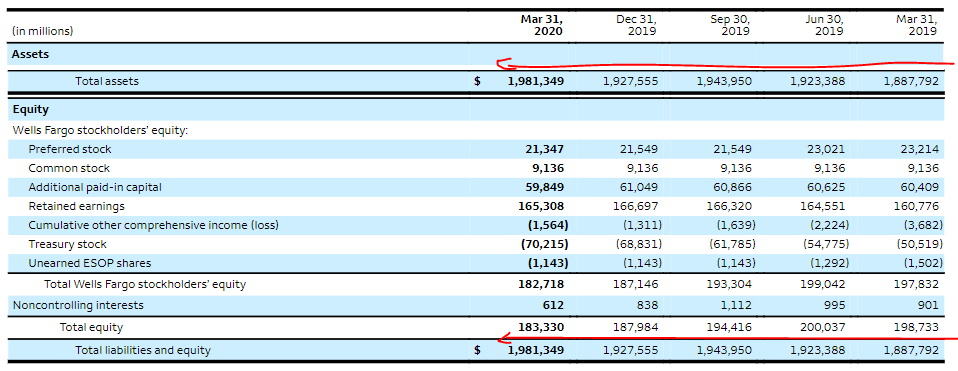Viewport: 958px width, 371px height.
Task: Click the Mar 31, 2019 column header
Action: tap(916, 25)
